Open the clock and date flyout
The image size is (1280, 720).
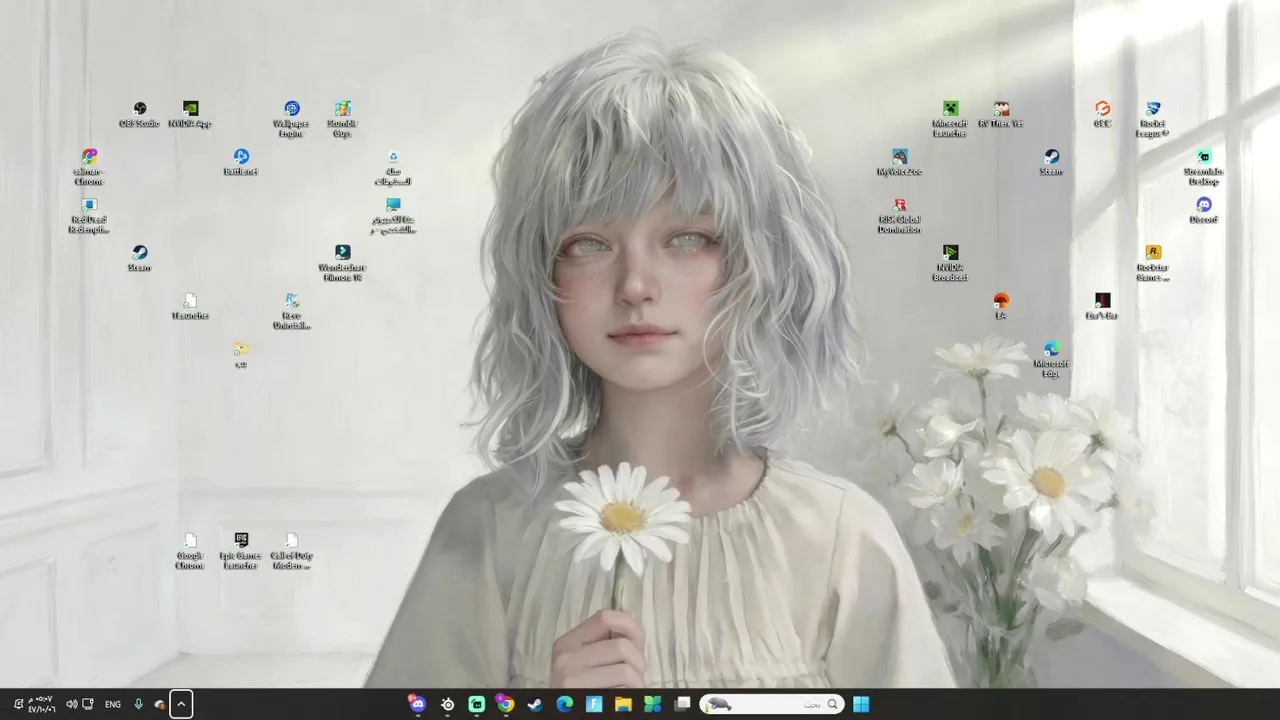(41, 704)
